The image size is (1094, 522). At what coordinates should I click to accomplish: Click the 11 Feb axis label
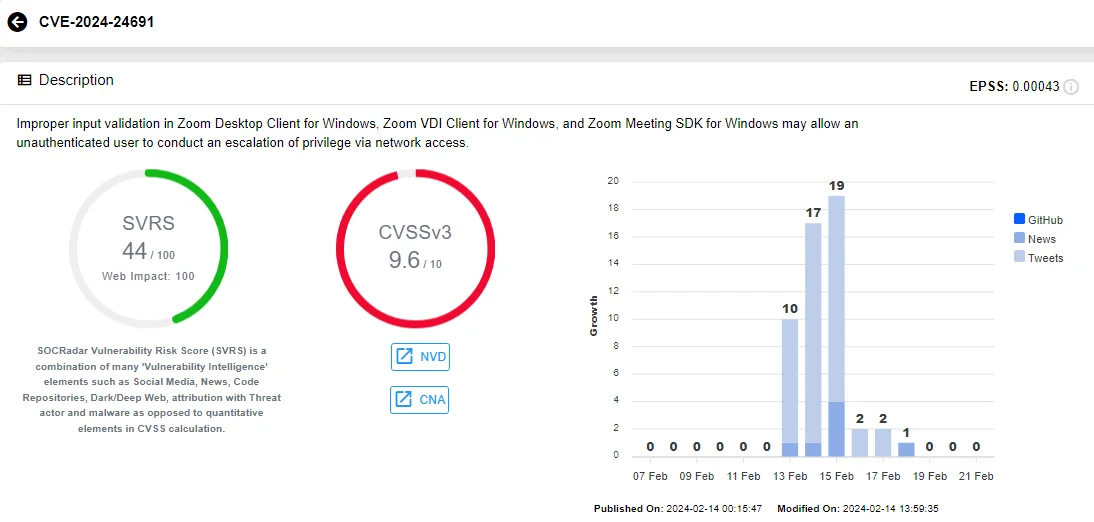743,477
